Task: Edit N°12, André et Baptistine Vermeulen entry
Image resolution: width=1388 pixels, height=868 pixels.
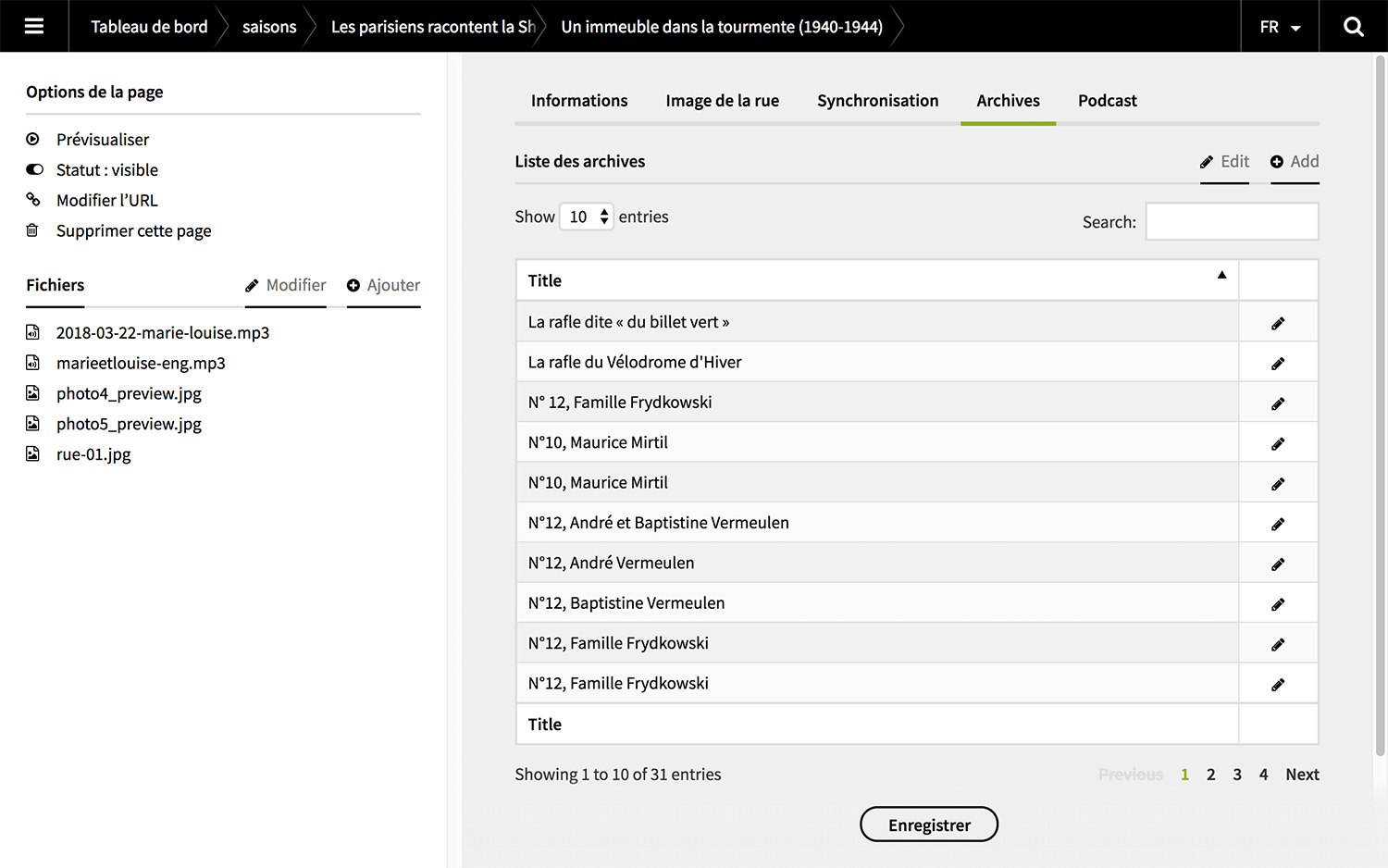Action: (x=1278, y=524)
